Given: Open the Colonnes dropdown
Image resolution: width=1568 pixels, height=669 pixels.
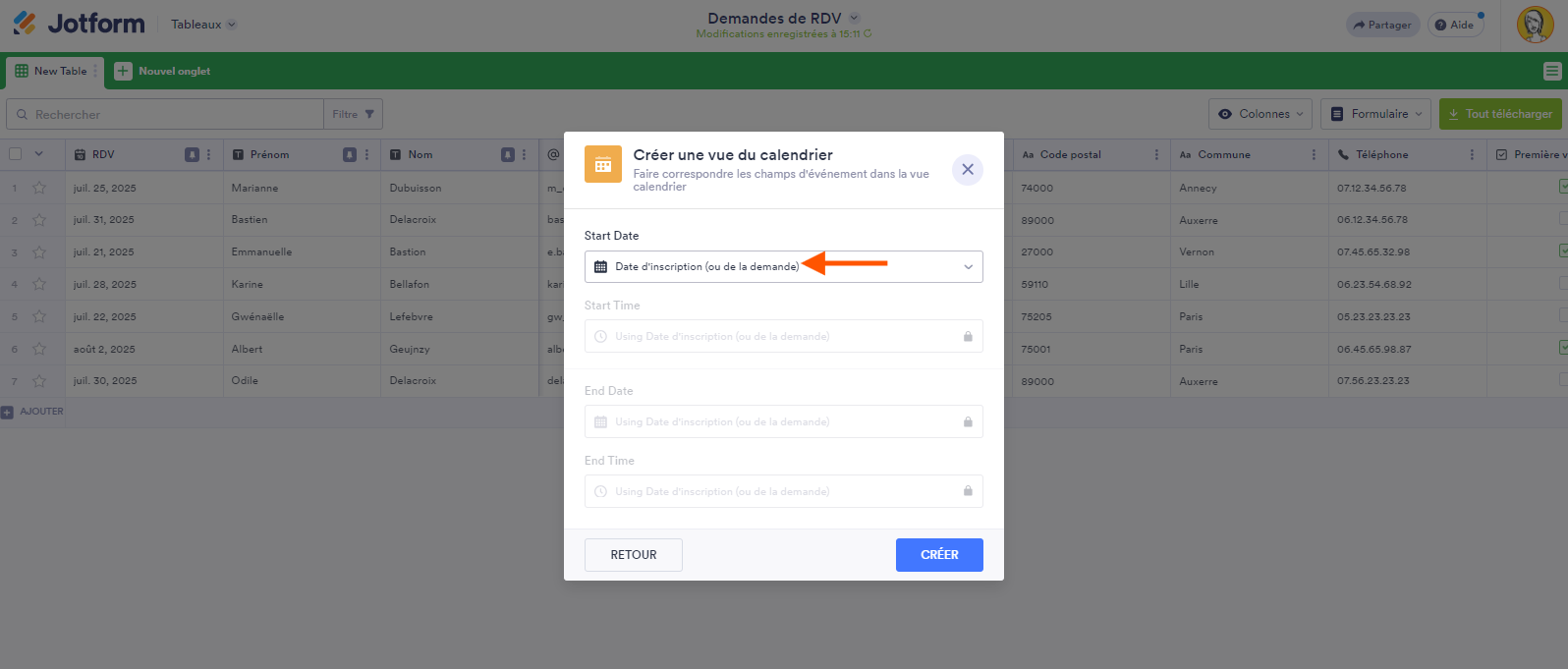Looking at the screenshot, I should (x=1260, y=114).
